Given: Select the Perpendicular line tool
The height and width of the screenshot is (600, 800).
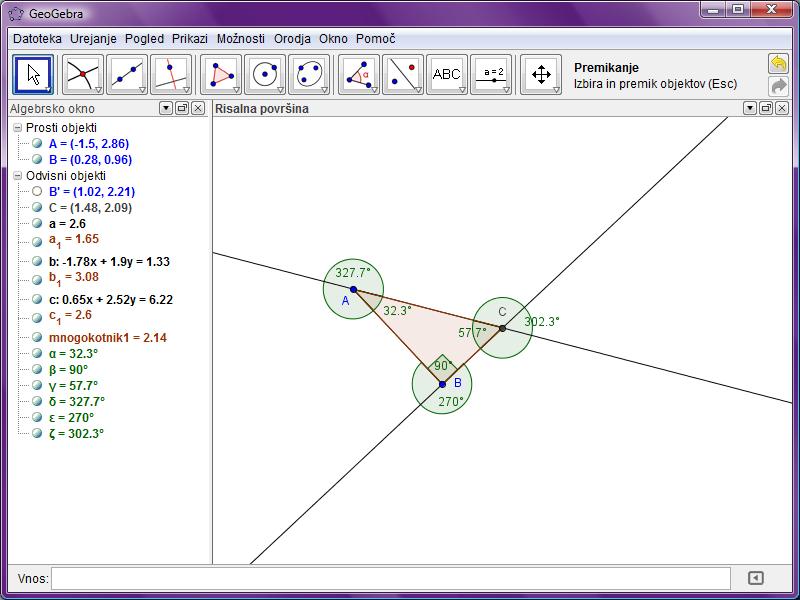Looking at the screenshot, I should pos(170,75).
